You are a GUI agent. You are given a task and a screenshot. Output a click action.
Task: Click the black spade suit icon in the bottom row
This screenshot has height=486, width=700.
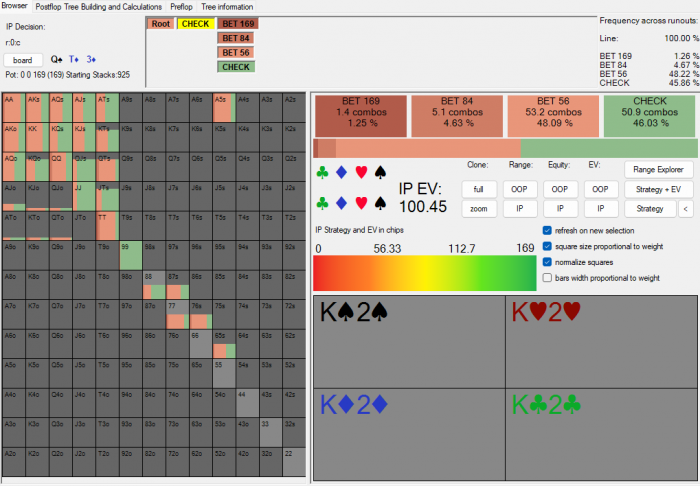(x=380, y=204)
